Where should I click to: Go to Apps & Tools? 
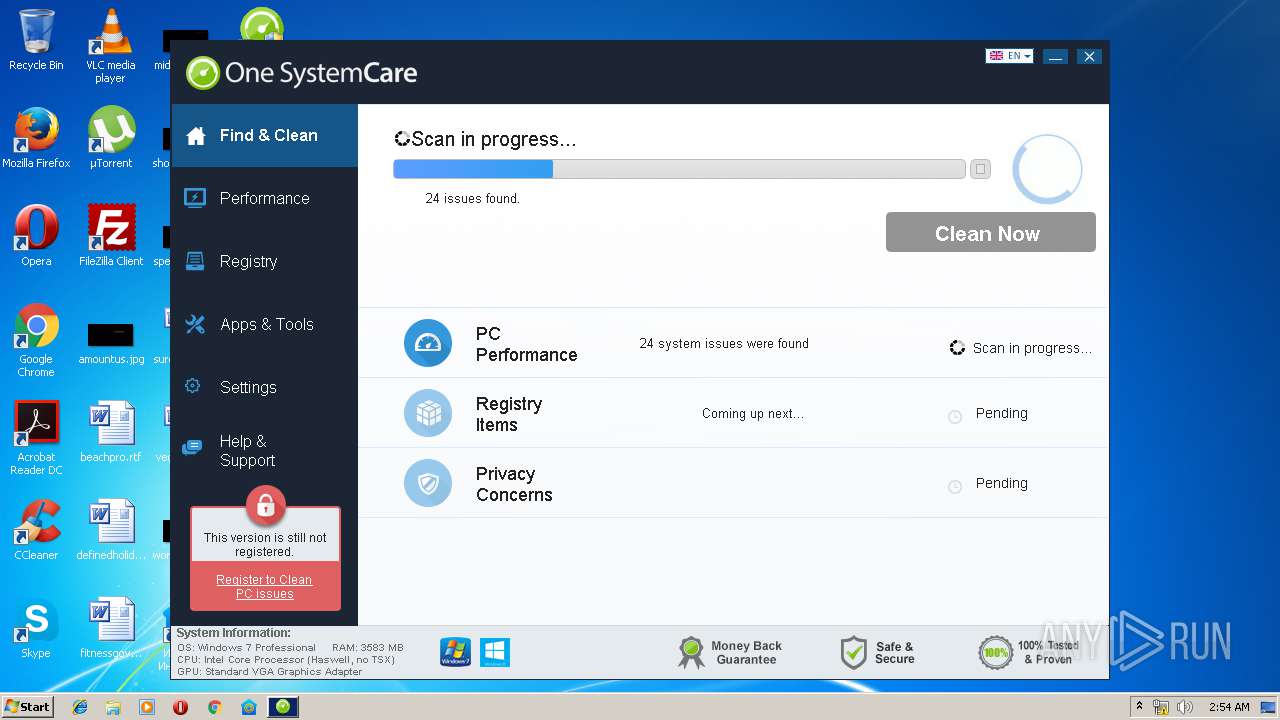tap(264, 324)
